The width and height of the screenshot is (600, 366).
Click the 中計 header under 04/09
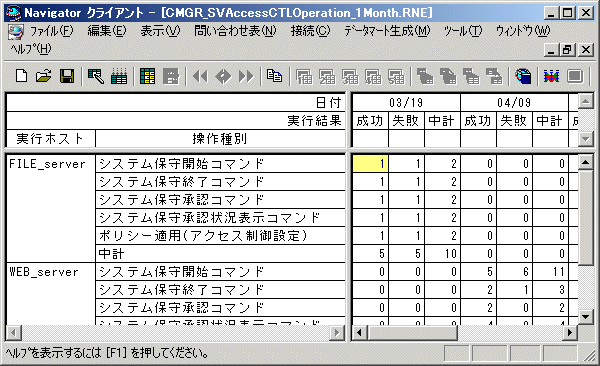[550, 121]
